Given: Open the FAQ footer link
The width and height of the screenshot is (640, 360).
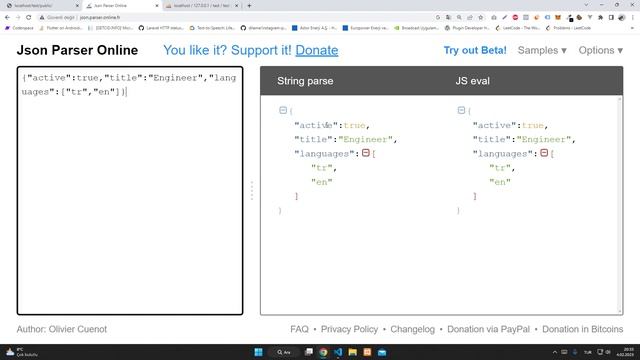Looking at the screenshot, I should [299, 329].
